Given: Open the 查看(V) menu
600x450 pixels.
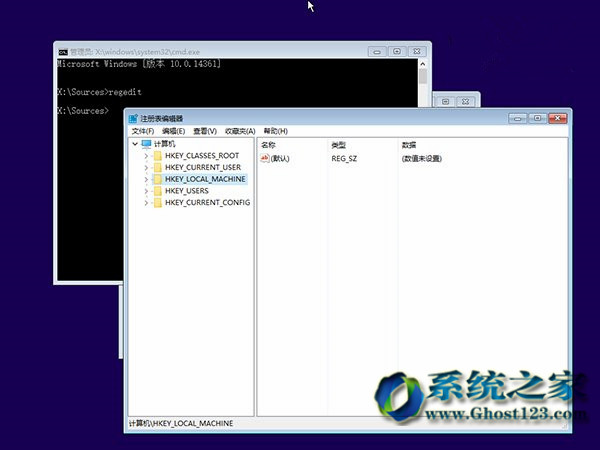Looking at the screenshot, I should tap(205, 131).
